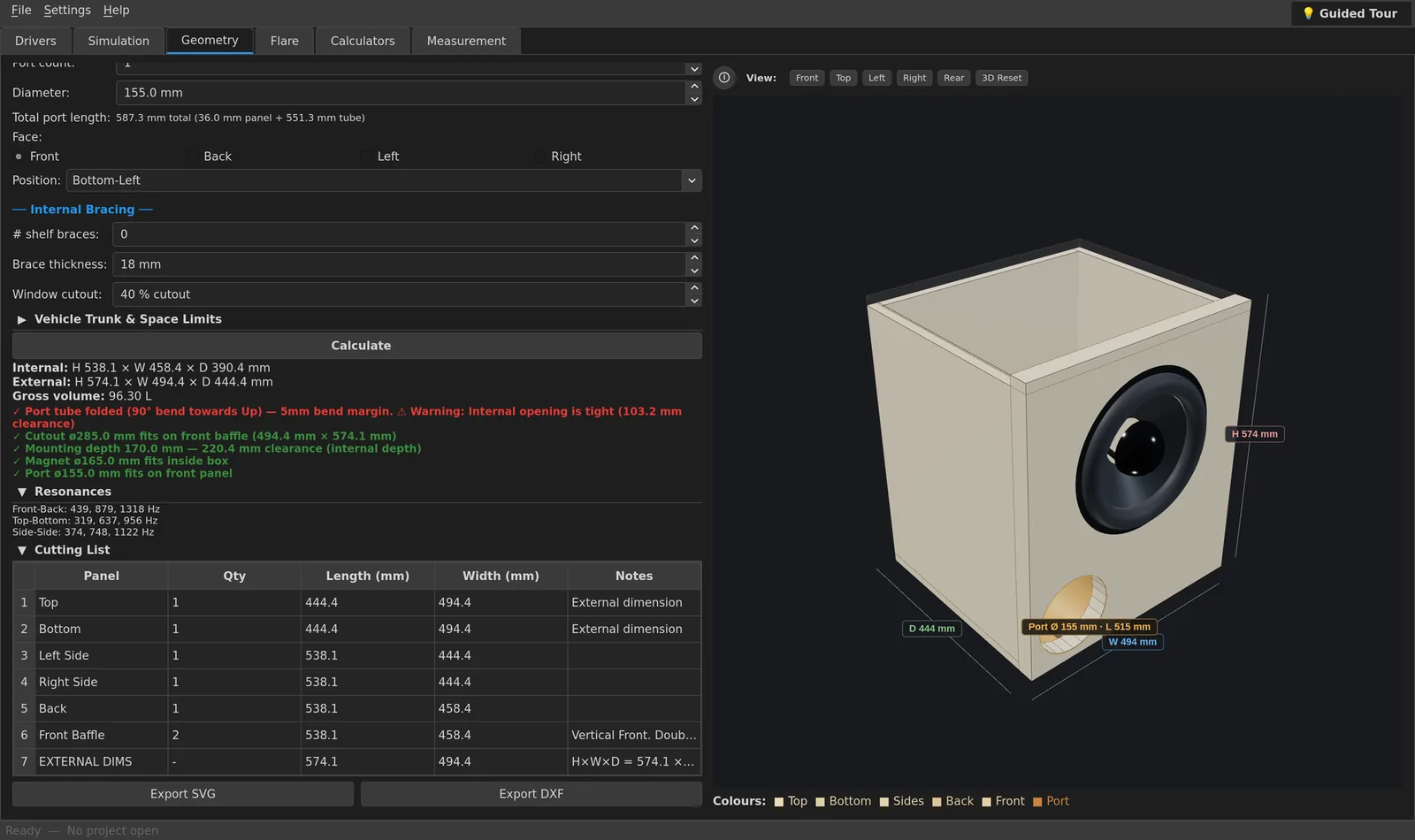Viewport: 1415px width, 840px height.
Task: Click the 3D Reset view button
Action: click(x=1001, y=78)
